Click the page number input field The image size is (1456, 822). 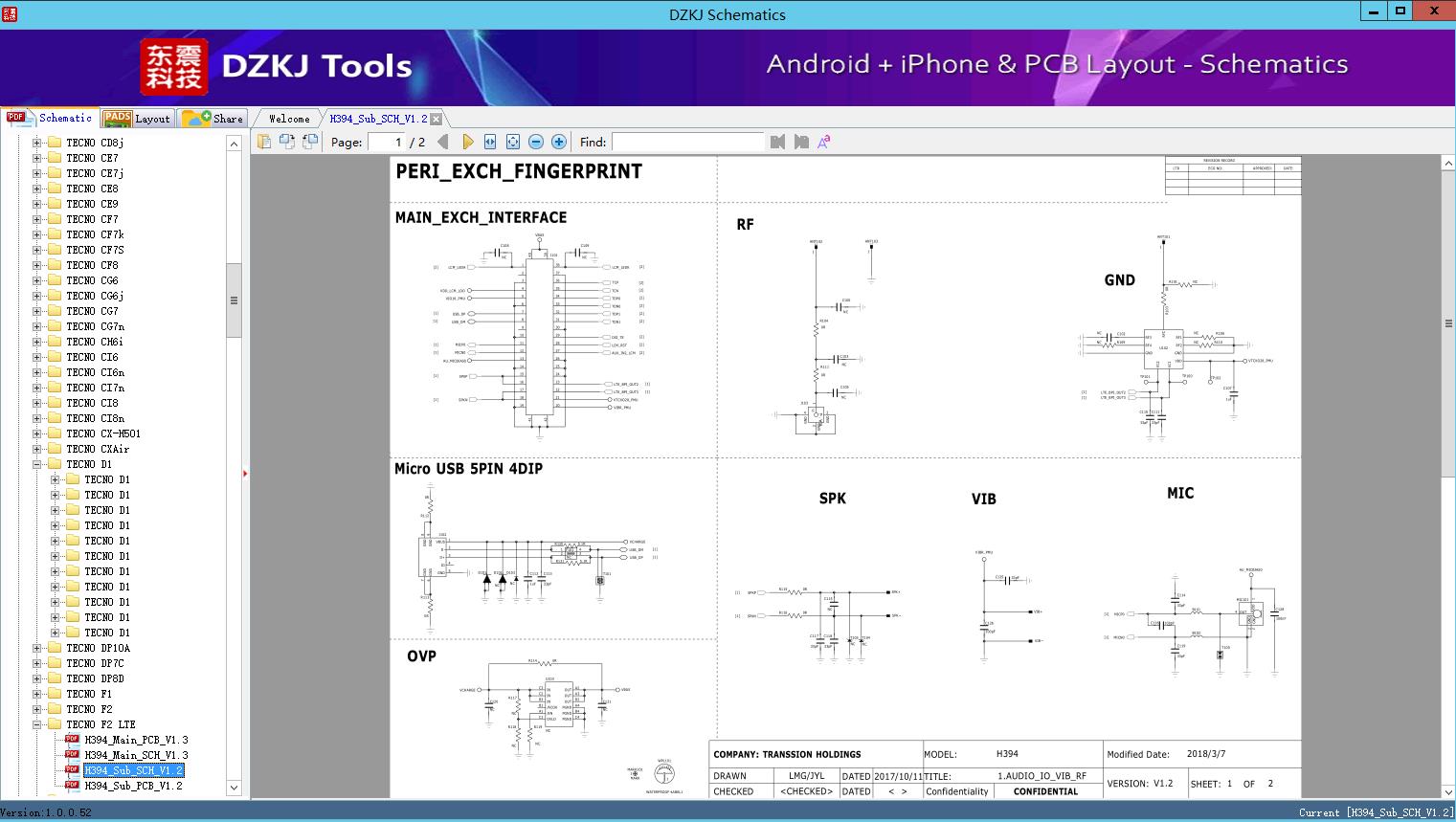(387, 142)
